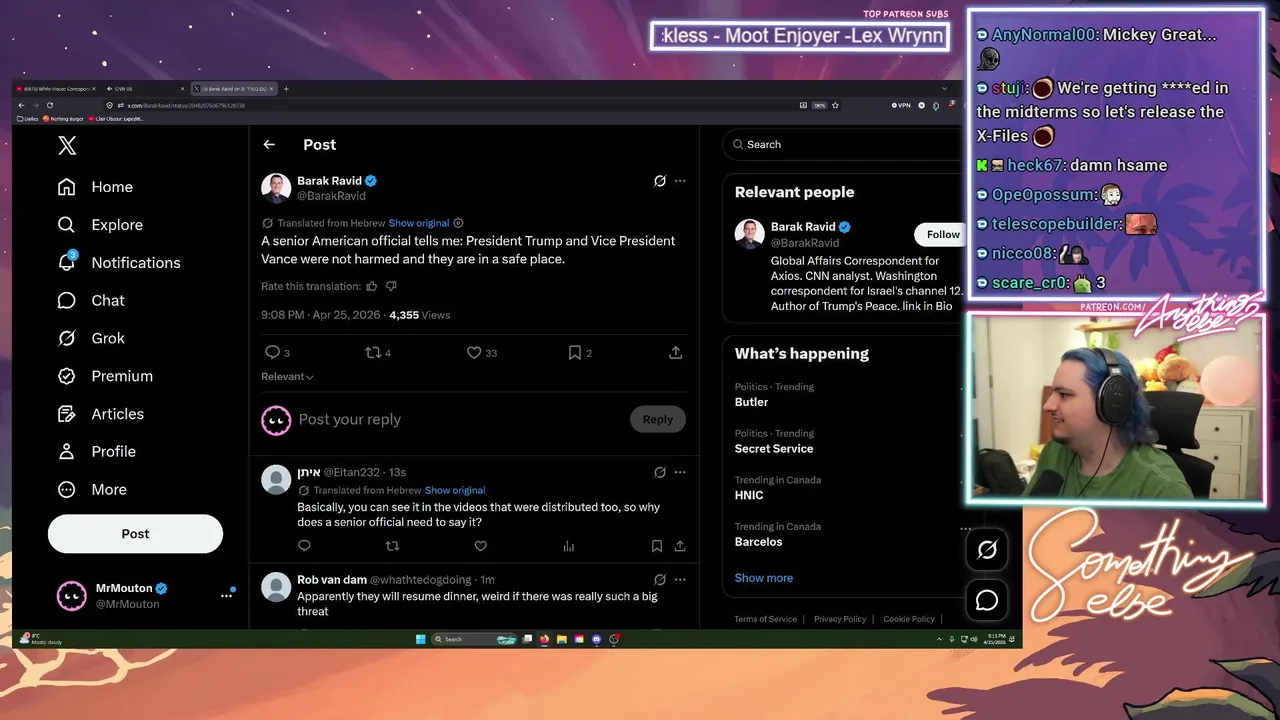This screenshot has height=720, width=1280.
Task: Open the Explore page
Action: click(100, 225)
